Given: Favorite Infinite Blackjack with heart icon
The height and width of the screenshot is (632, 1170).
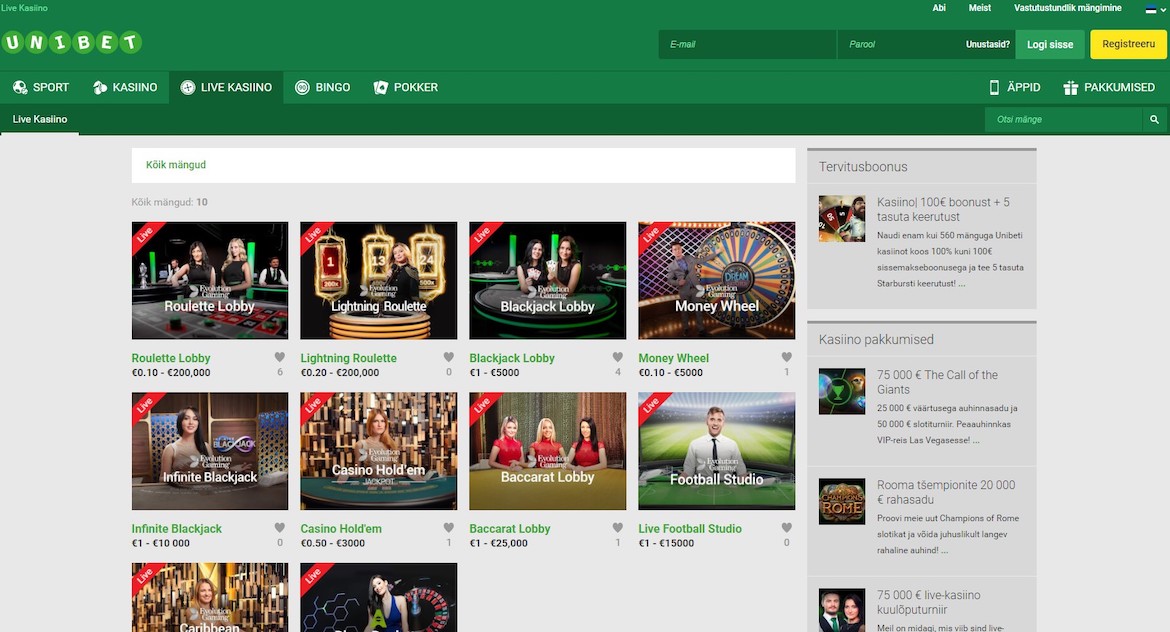Looking at the screenshot, I should pyautogui.click(x=280, y=528).
